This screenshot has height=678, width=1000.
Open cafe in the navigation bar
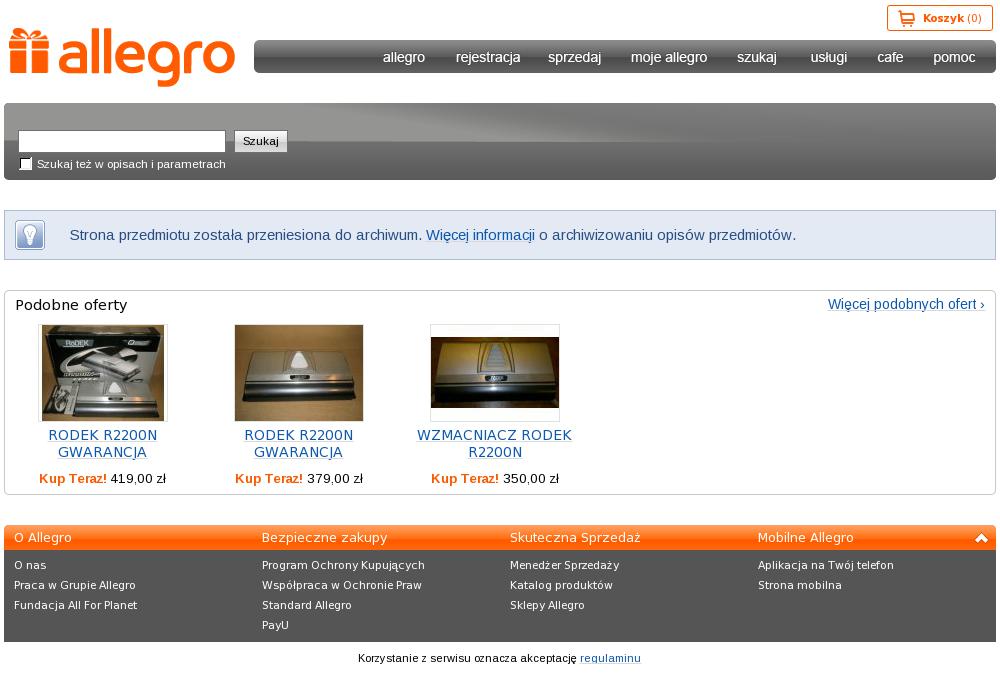click(x=890, y=57)
